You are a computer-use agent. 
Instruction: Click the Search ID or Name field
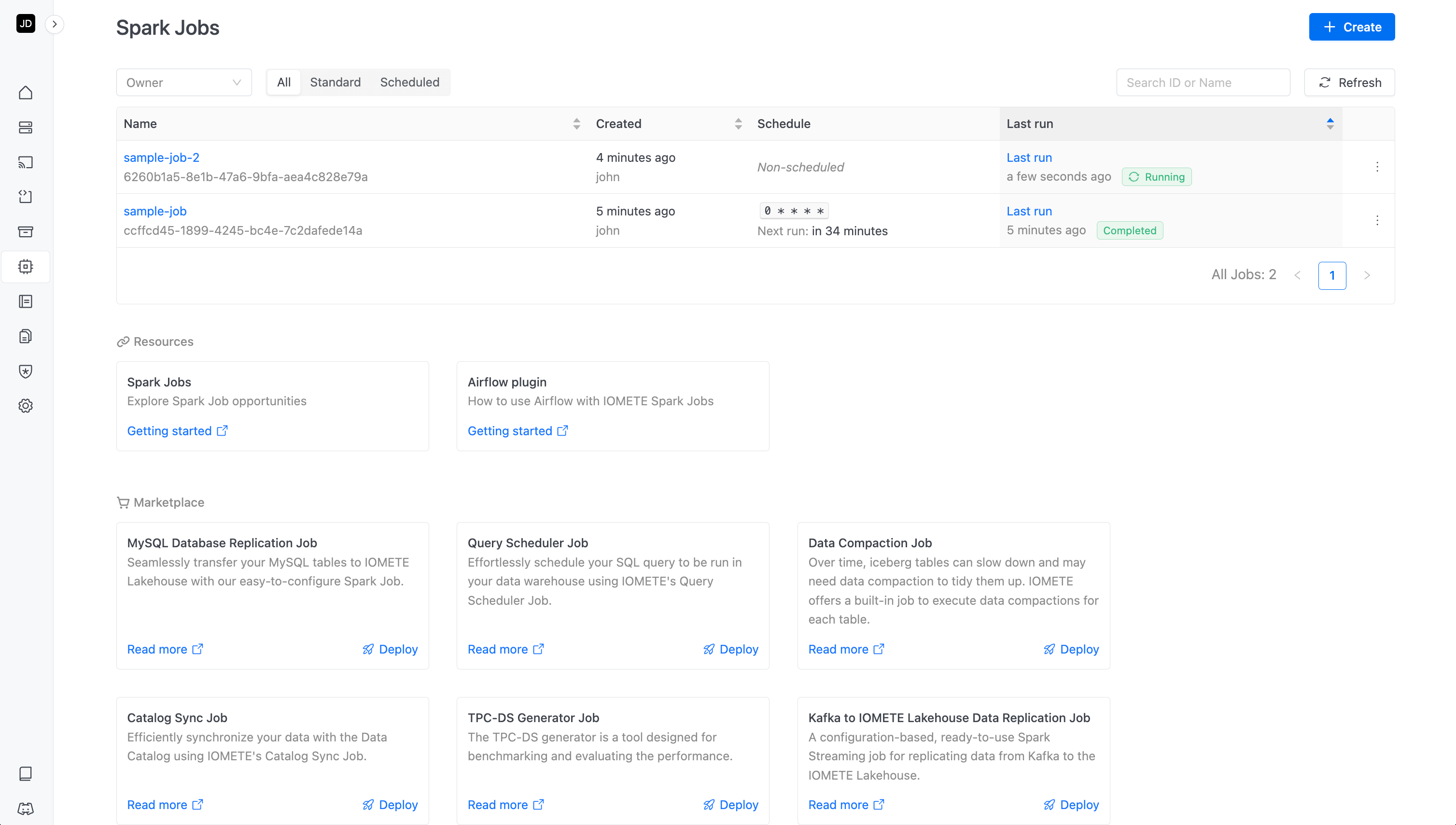pyautogui.click(x=1203, y=83)
